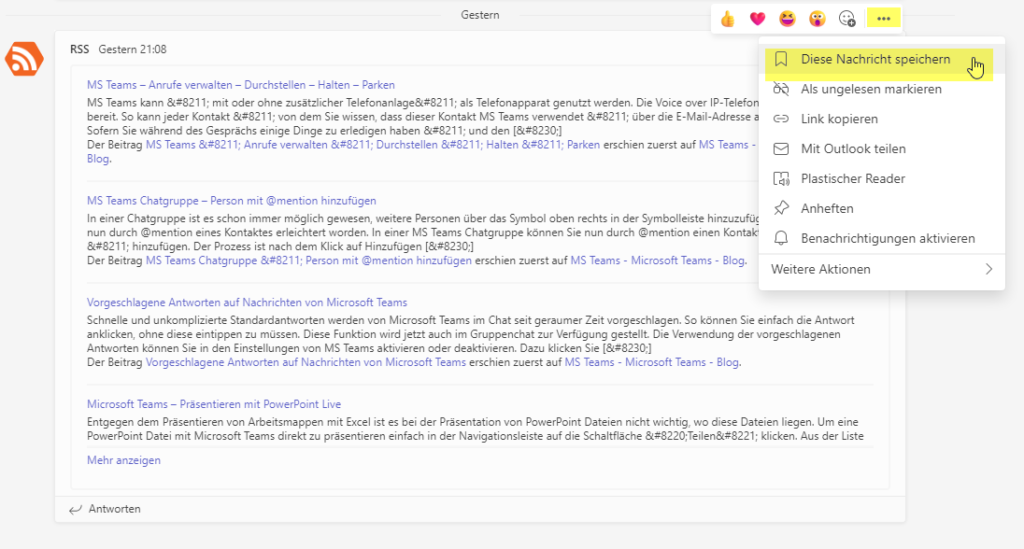React with the surprised emoji
1024x549 pixels.
coord(817,19)
